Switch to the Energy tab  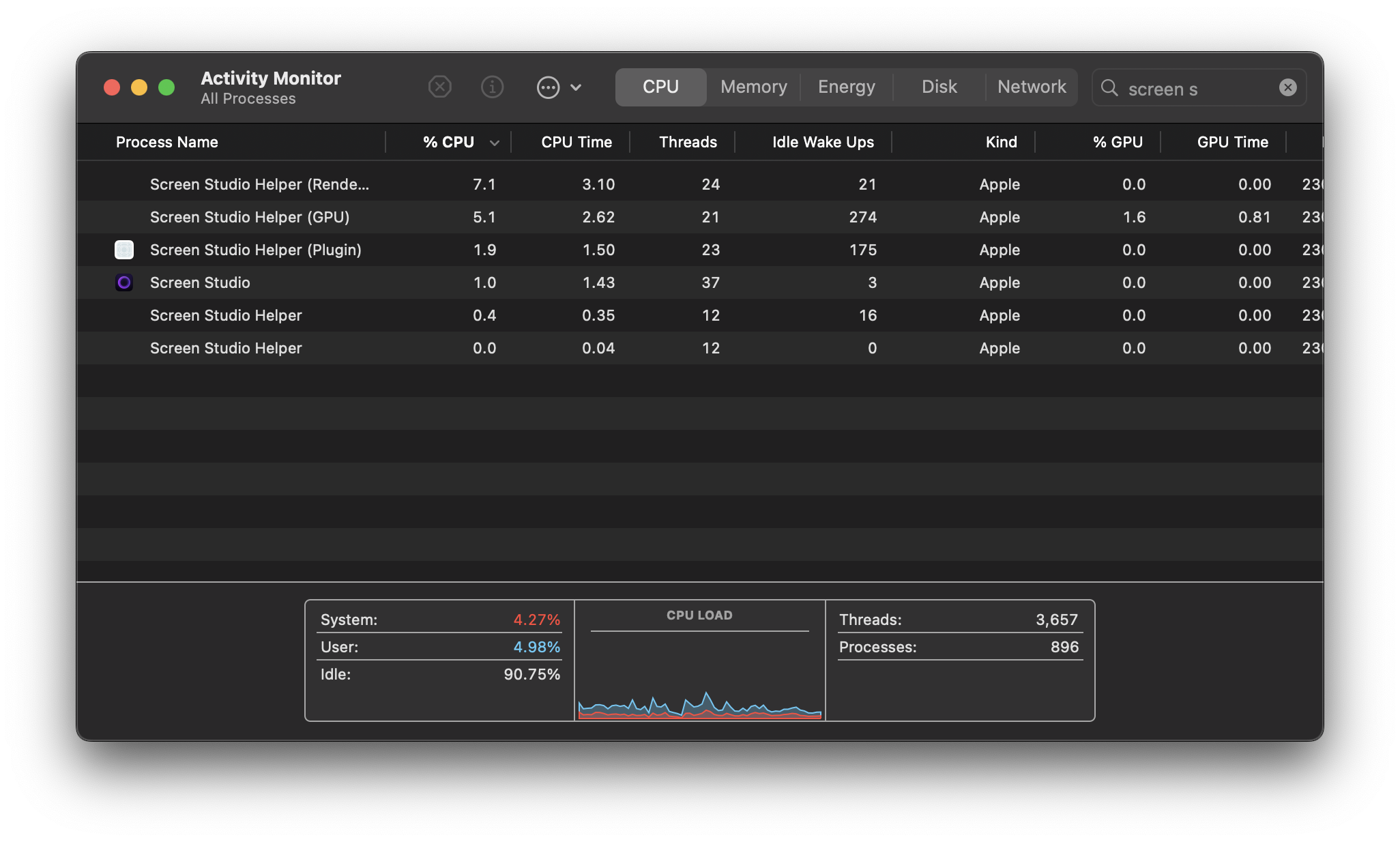(846, 87)
